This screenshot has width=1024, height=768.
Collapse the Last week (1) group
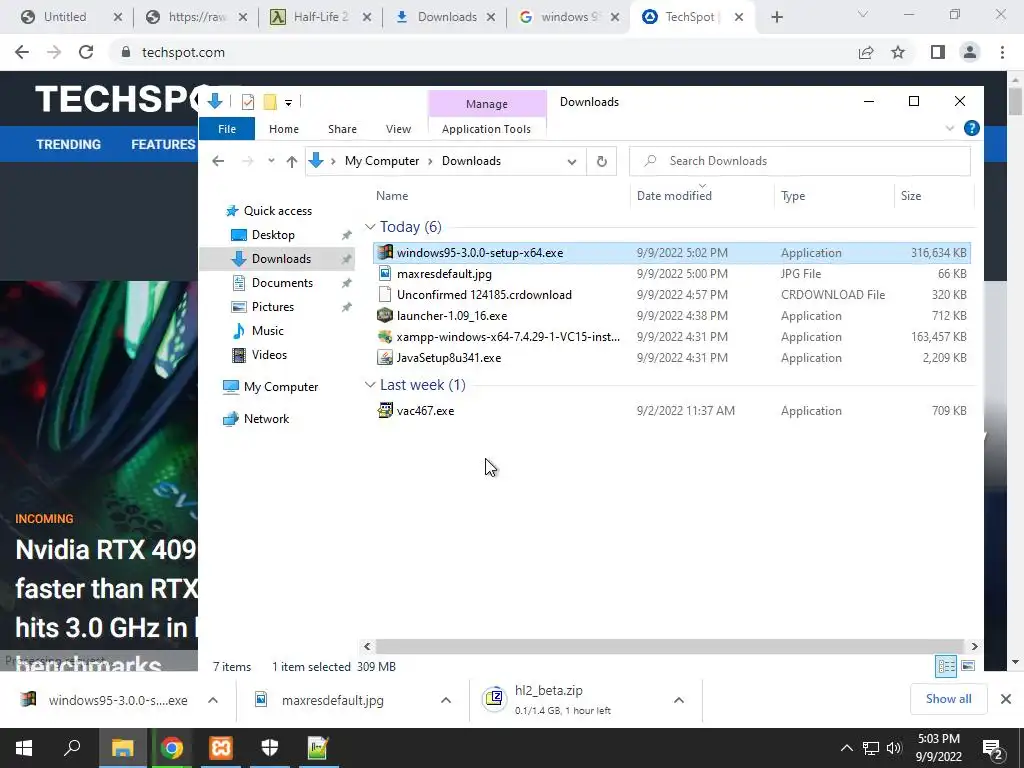tap(370, 385)
